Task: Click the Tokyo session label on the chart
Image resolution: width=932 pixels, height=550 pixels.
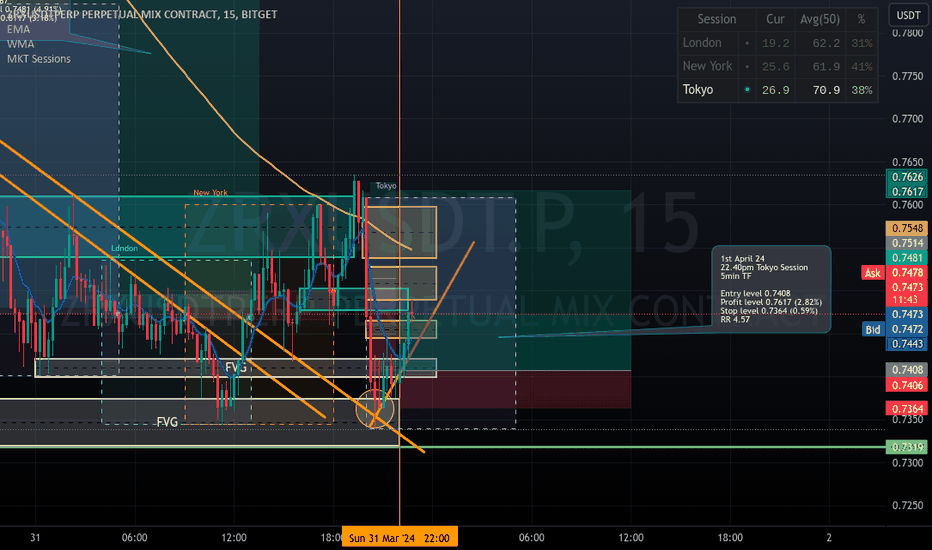Action: pyautogui.click(x=386, y=186)
